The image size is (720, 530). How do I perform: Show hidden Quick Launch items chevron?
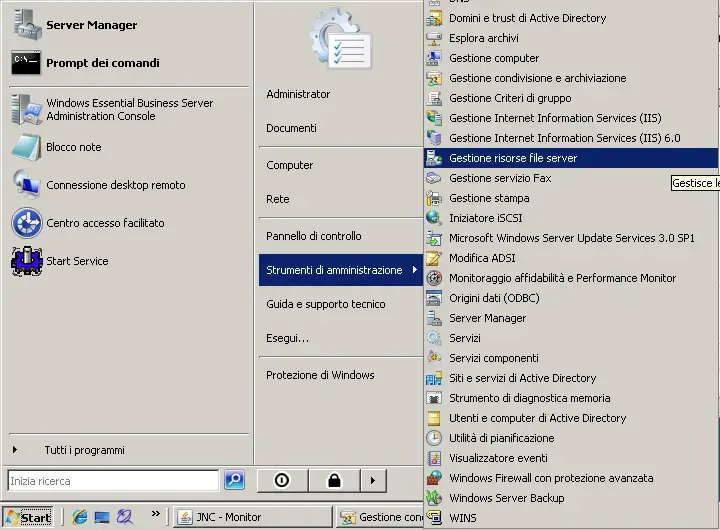(156, 513)
